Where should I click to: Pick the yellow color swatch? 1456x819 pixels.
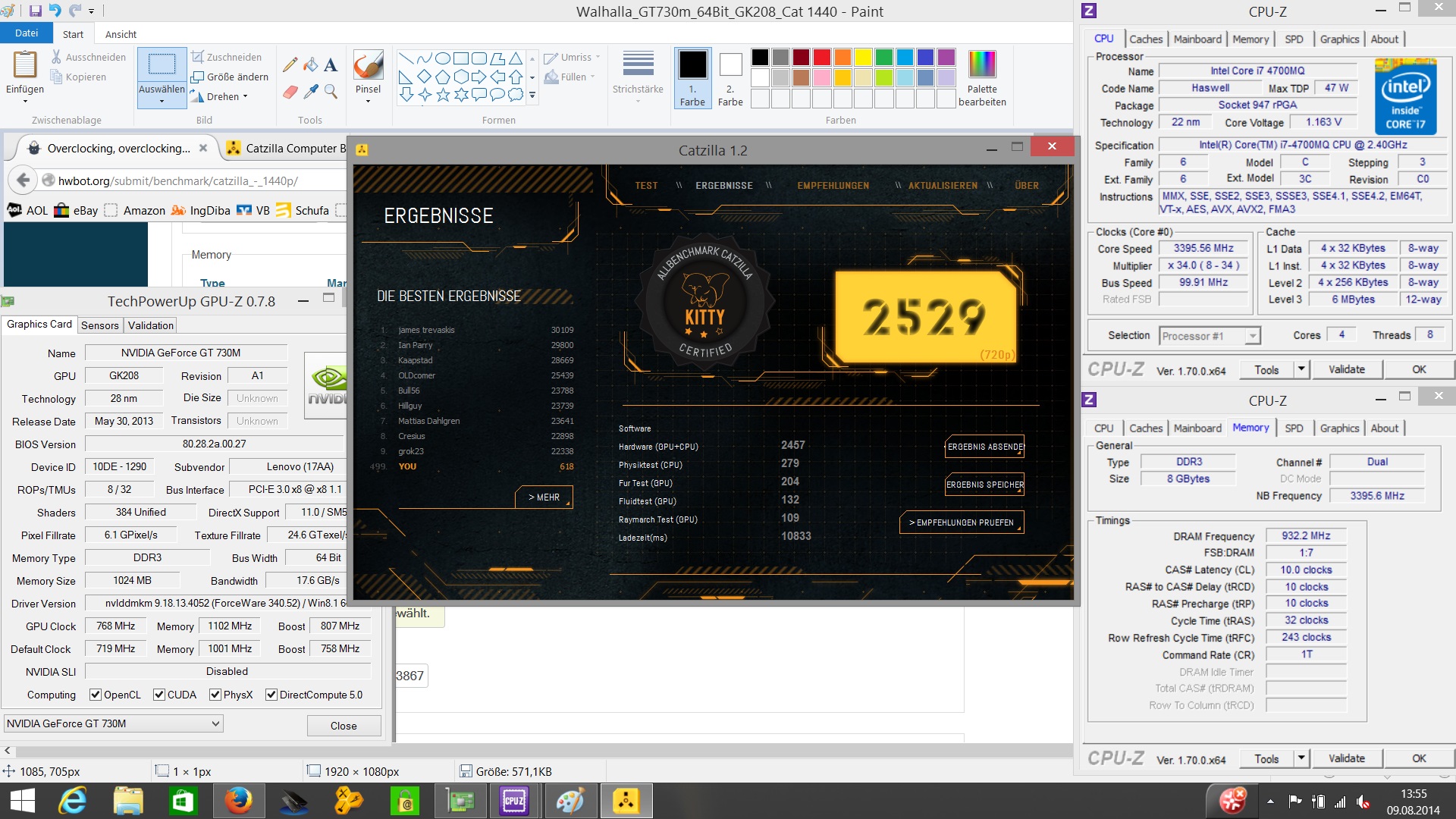tap(863, 58)
